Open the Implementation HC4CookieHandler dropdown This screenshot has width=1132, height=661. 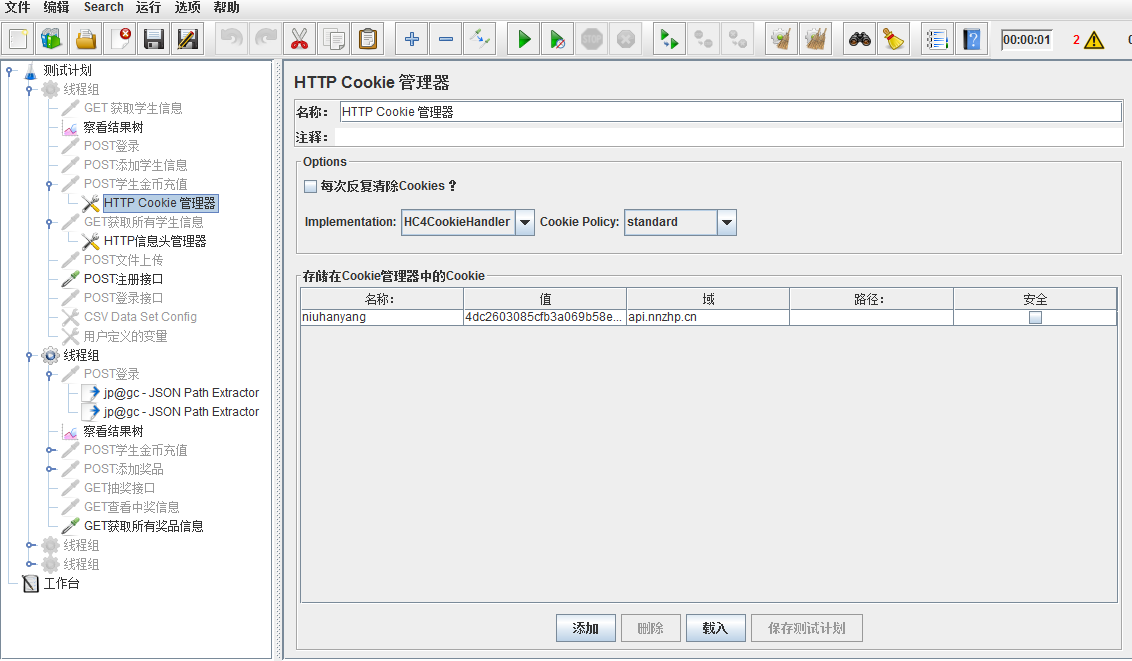(x=525, y=222)
